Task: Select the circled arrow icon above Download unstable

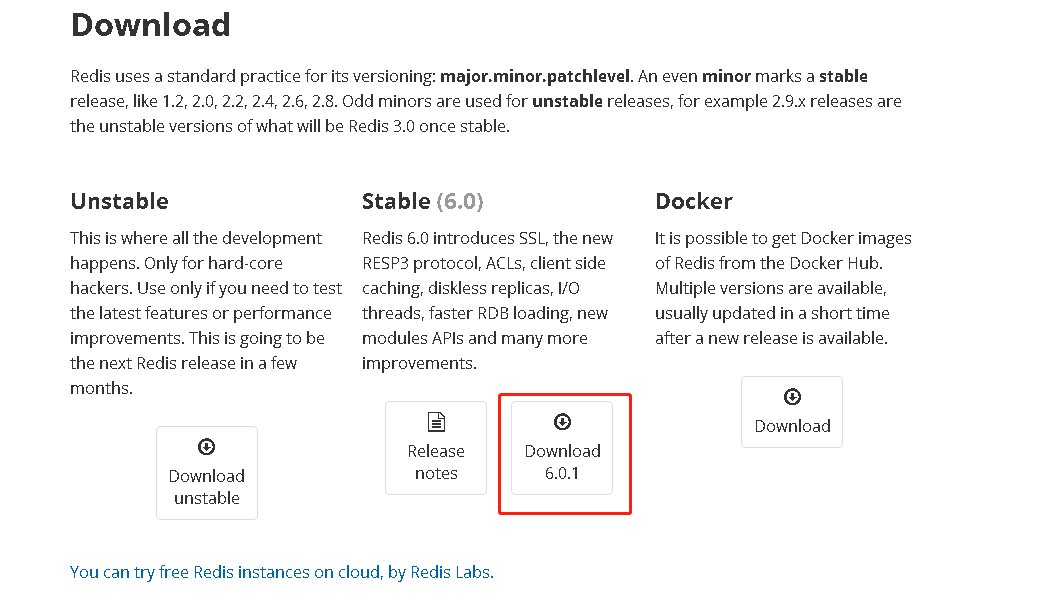Action: point(206,446)
